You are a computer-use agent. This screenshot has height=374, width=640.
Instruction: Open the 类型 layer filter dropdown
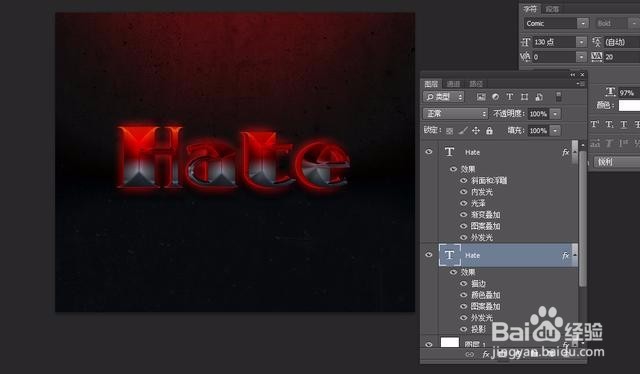click(x=444, y=97)
